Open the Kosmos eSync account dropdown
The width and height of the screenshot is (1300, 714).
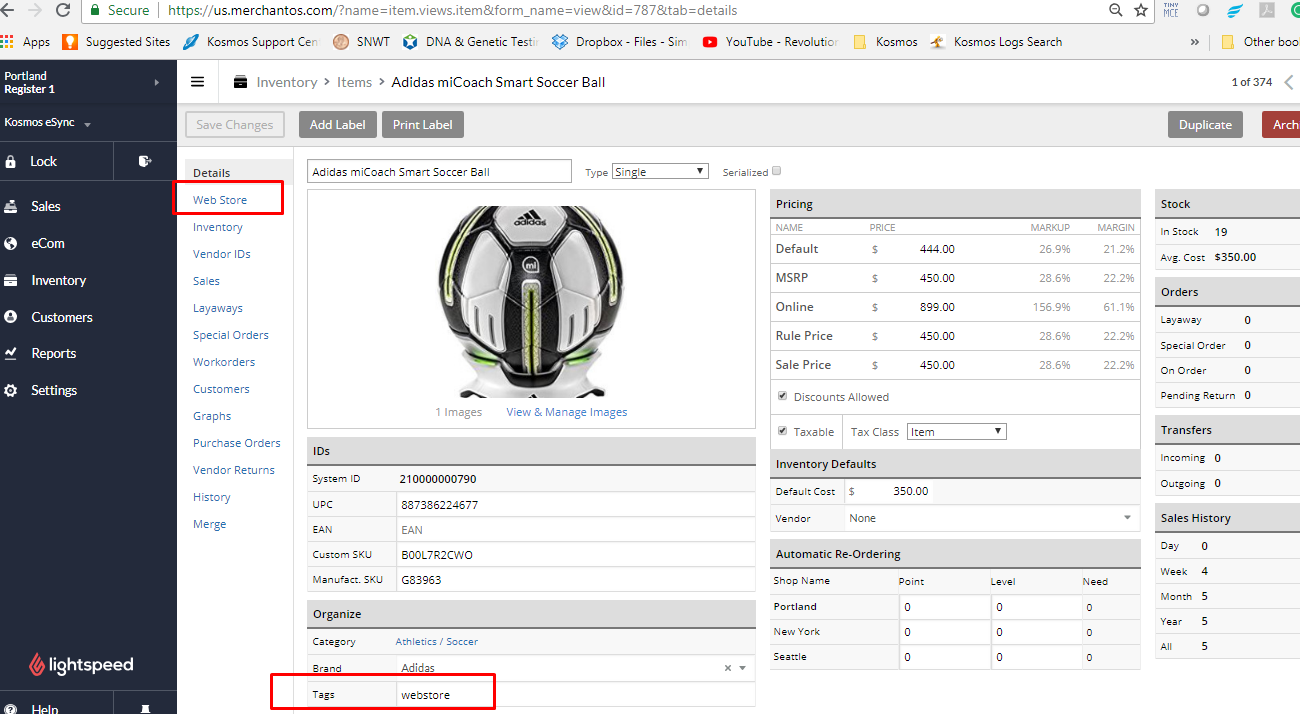[48, 123]
